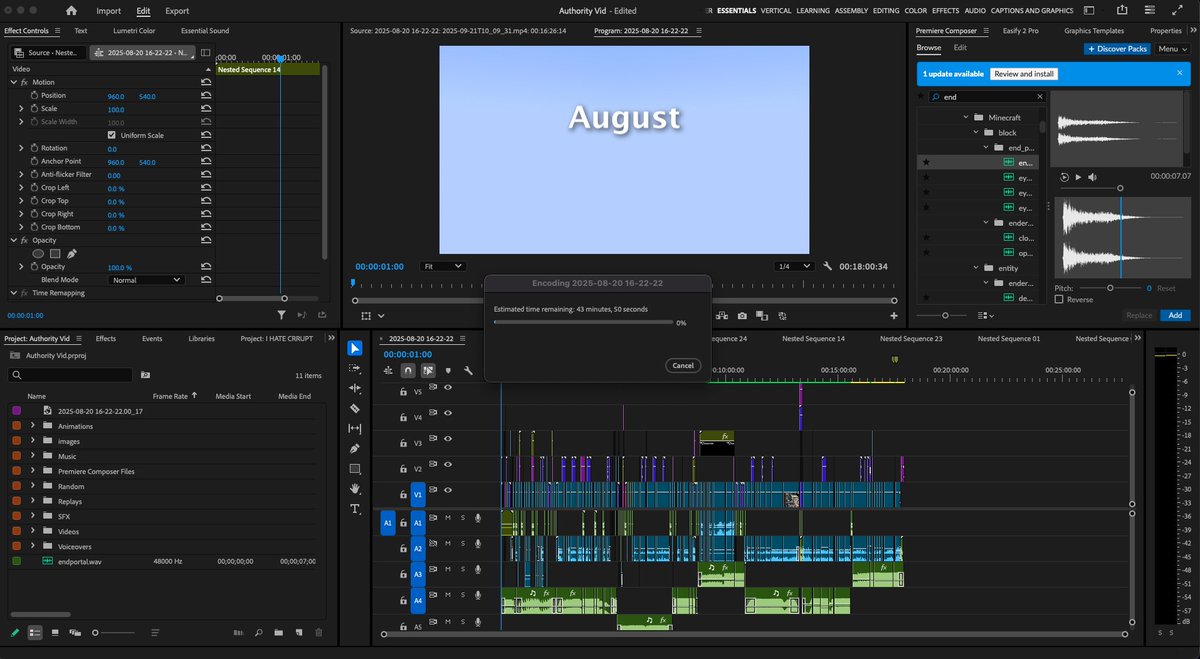The height and width of the screenshot is (659, 1200).
Task: Cancel the encoding dialog
Action: tap(683, 366)
